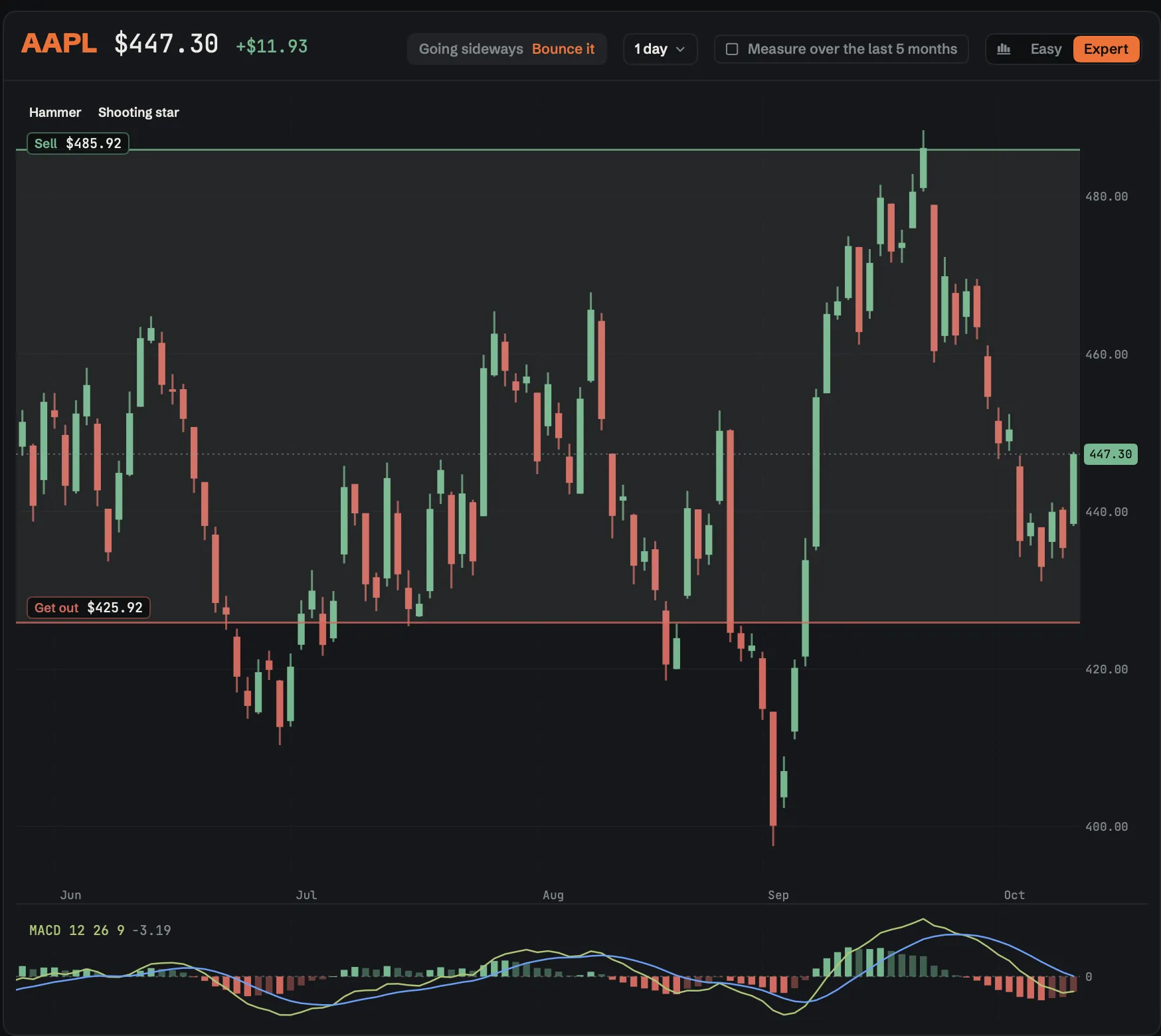Click the 0 label on the MACD axis
This screenshot has height=1036, width=1161.
[1089, 977]
